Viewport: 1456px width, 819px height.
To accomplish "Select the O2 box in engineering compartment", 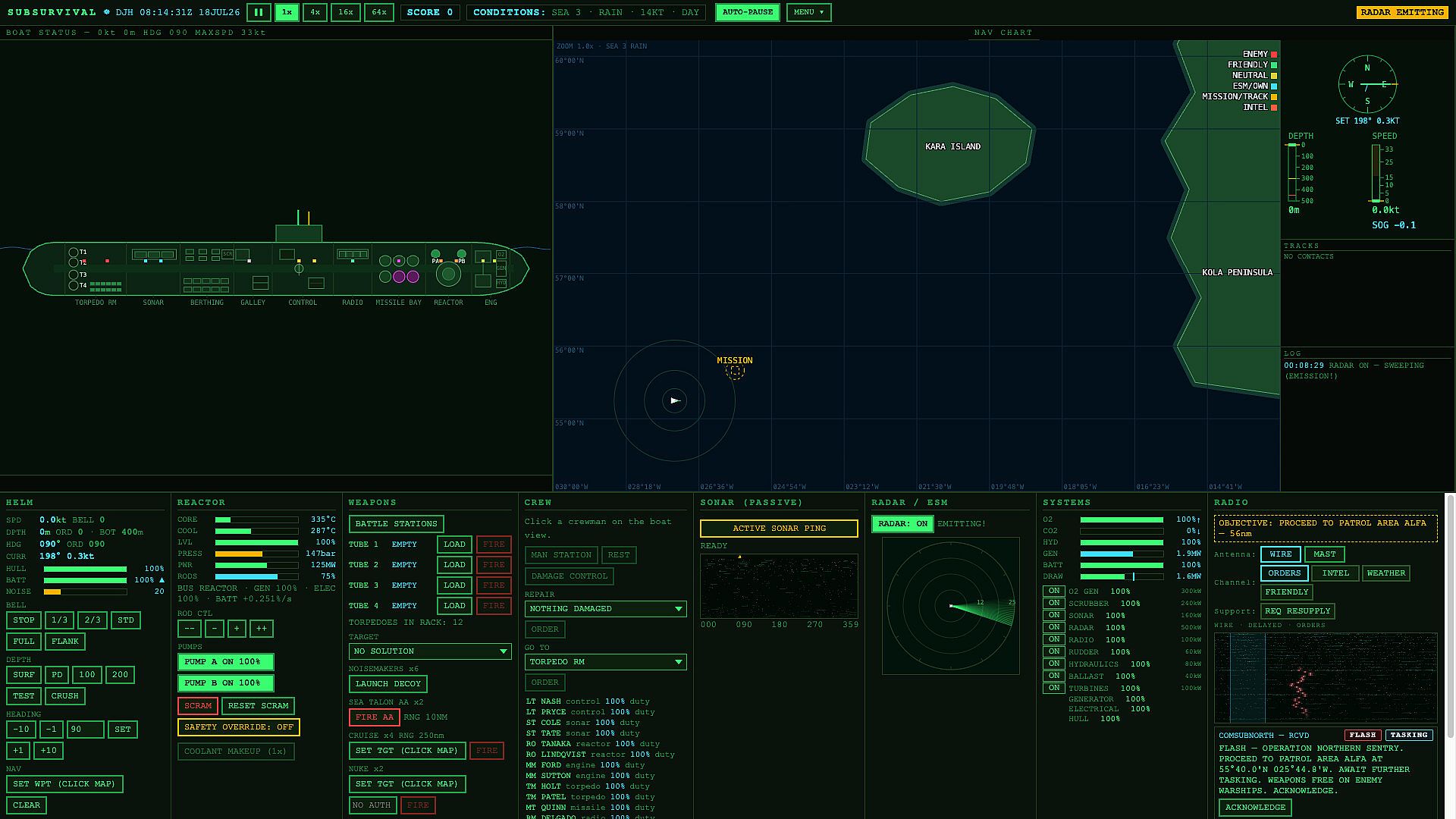I will pos(501,255).
